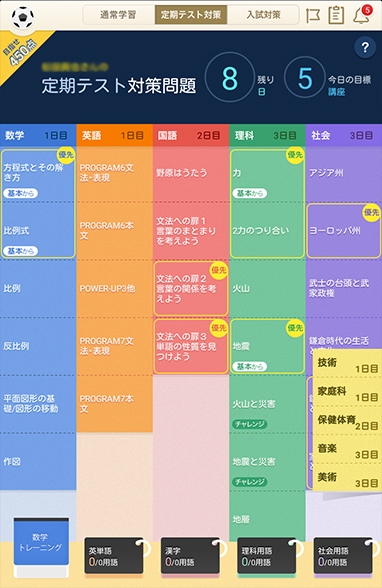This screenshot has width=382, height=588.
Task: Tap today's goal 5 circle
Action: point(305,78)
